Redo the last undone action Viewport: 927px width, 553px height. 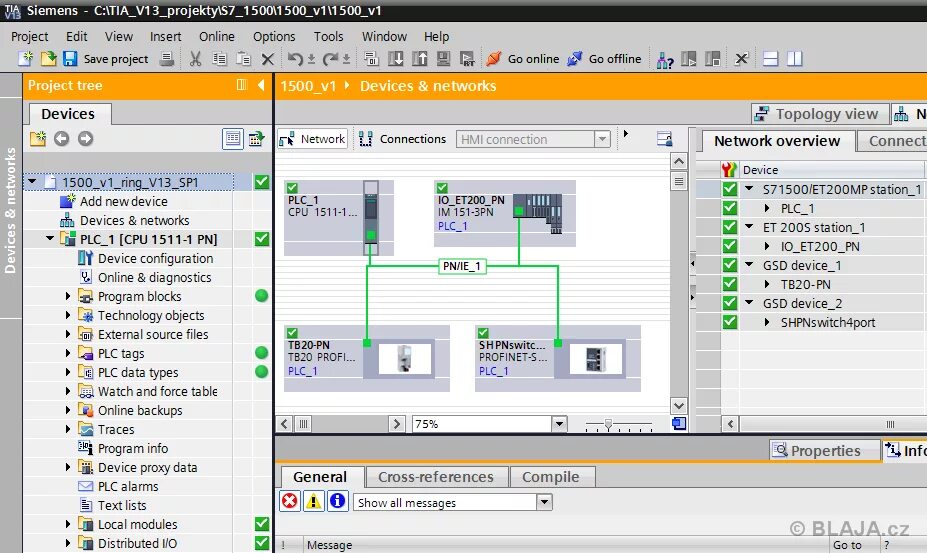(x=330, y=59)
